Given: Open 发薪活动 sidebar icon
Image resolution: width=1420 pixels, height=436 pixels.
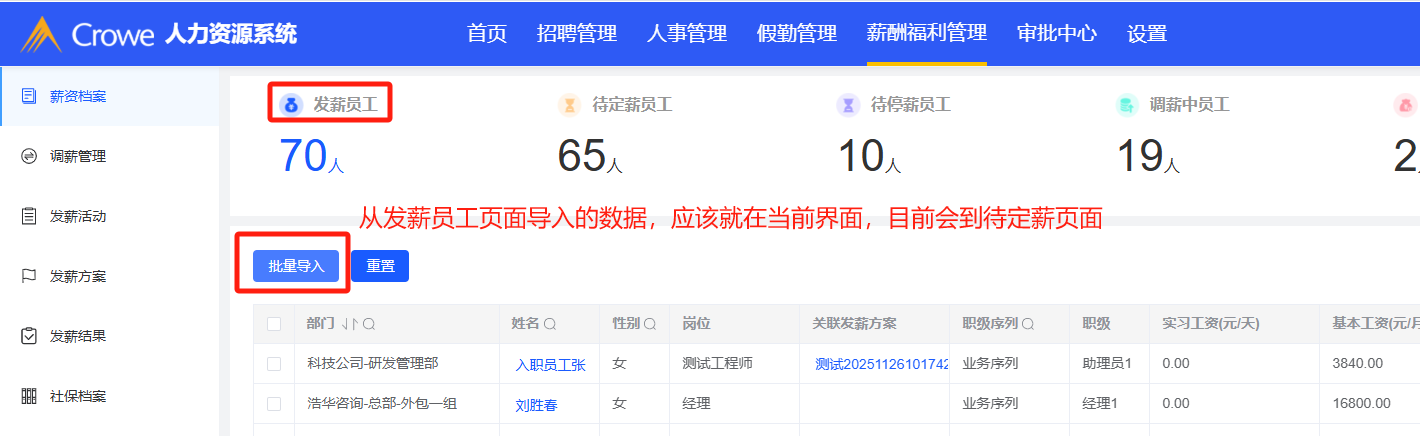Looking at the screenshot, I should pos(29,216).
